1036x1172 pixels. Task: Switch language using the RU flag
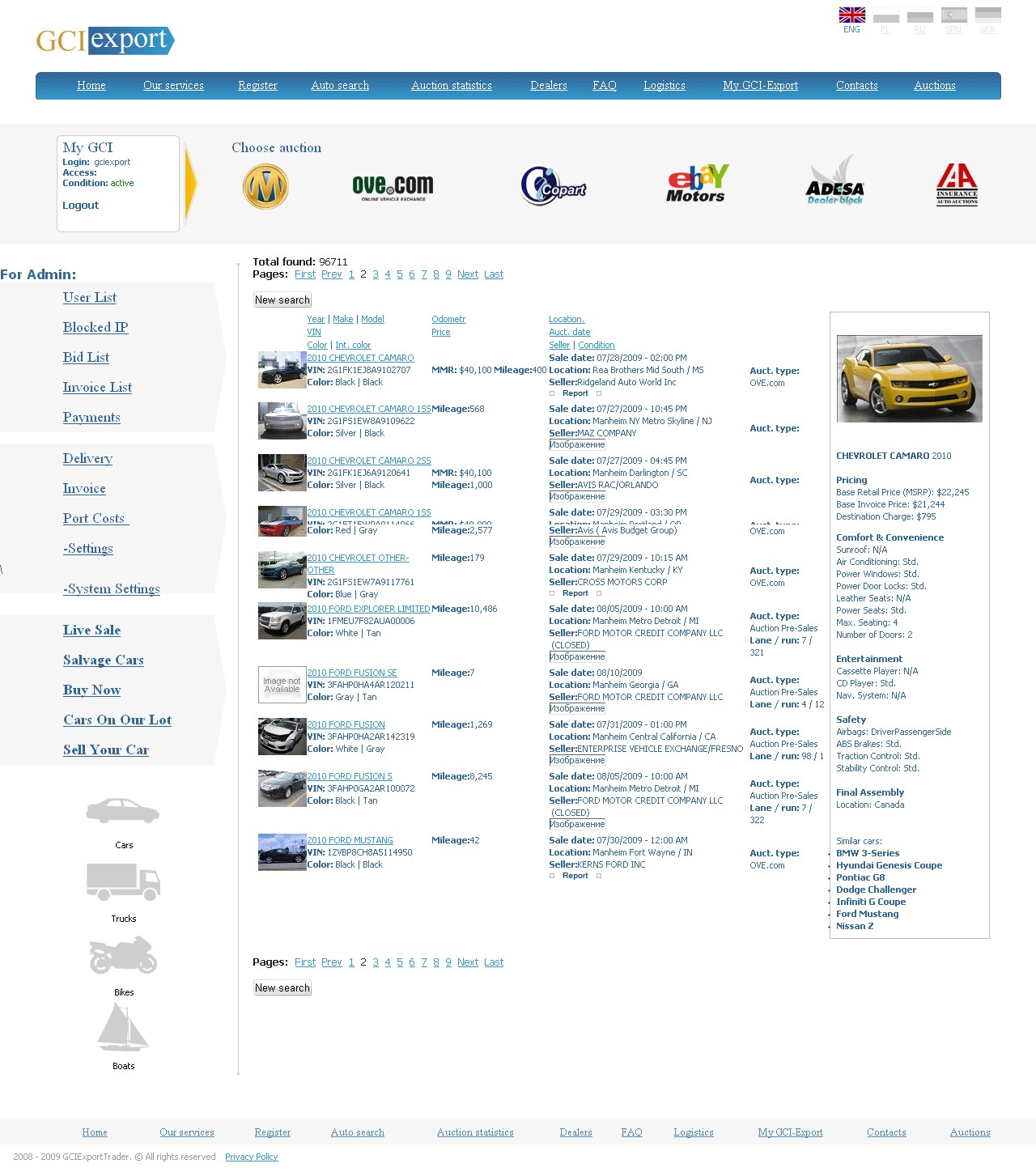click(920, 15)
